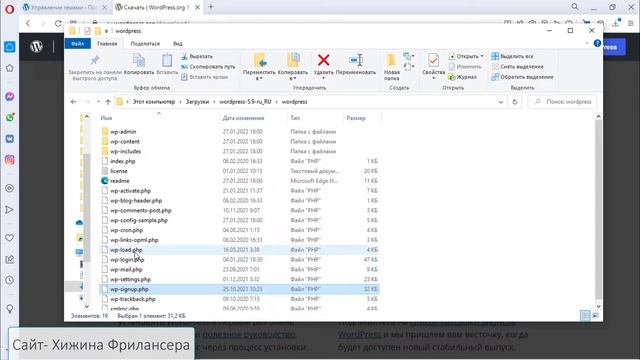
Task: Select the wp-load.php file
Action: [x=126, y=250]
